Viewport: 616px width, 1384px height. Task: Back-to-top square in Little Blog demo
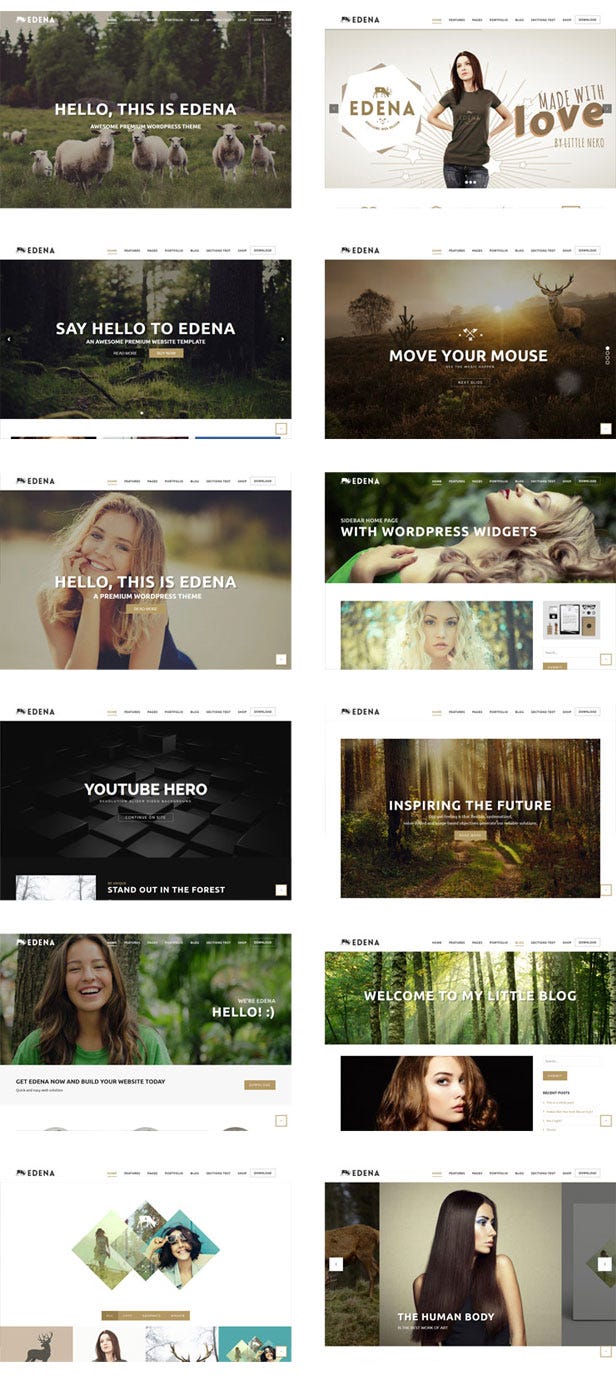point(606,1121)
